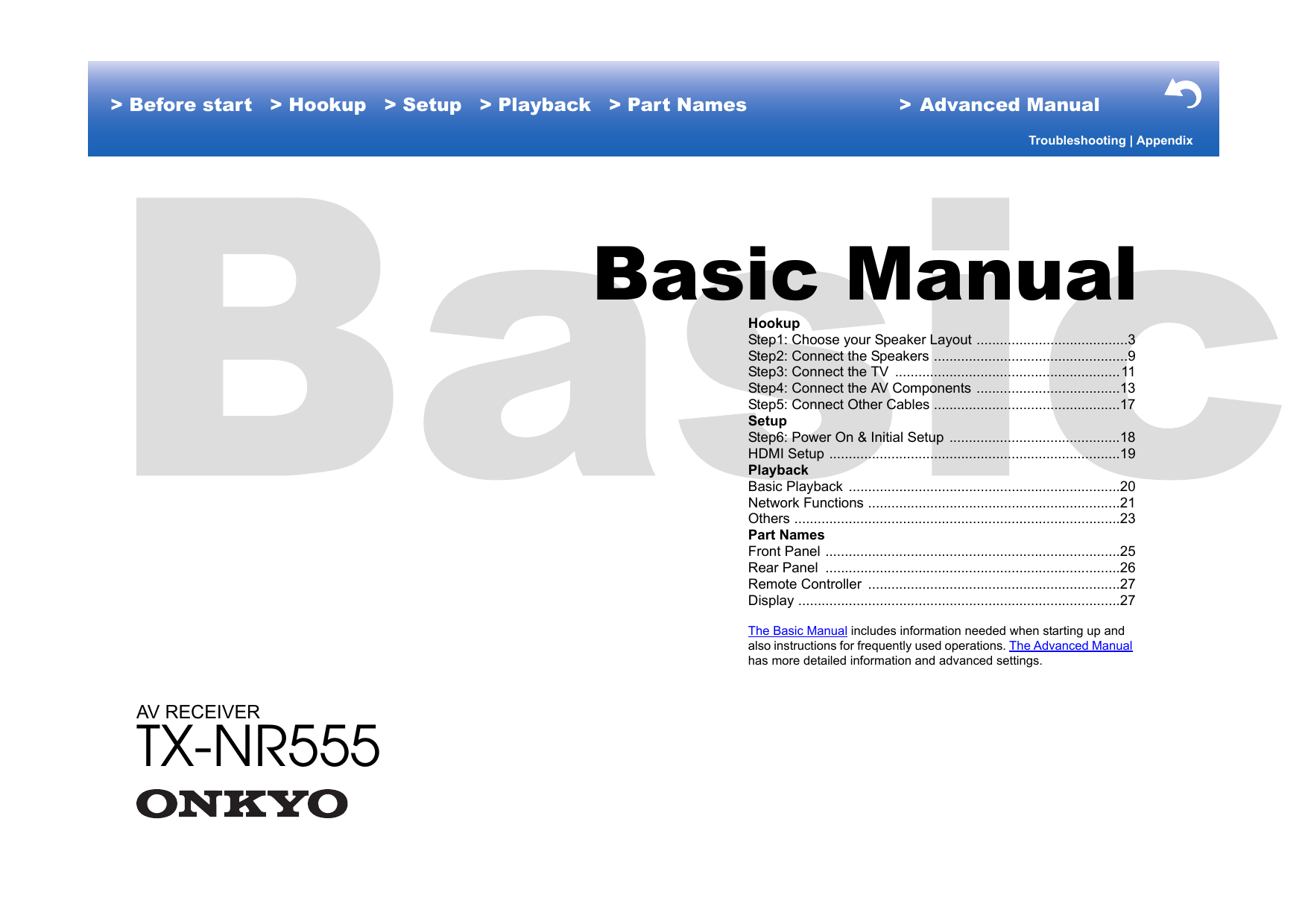The height and width of the screenshot is (924, 1308).
Task: Open the Advanced Manual from header
Action: 999,105
